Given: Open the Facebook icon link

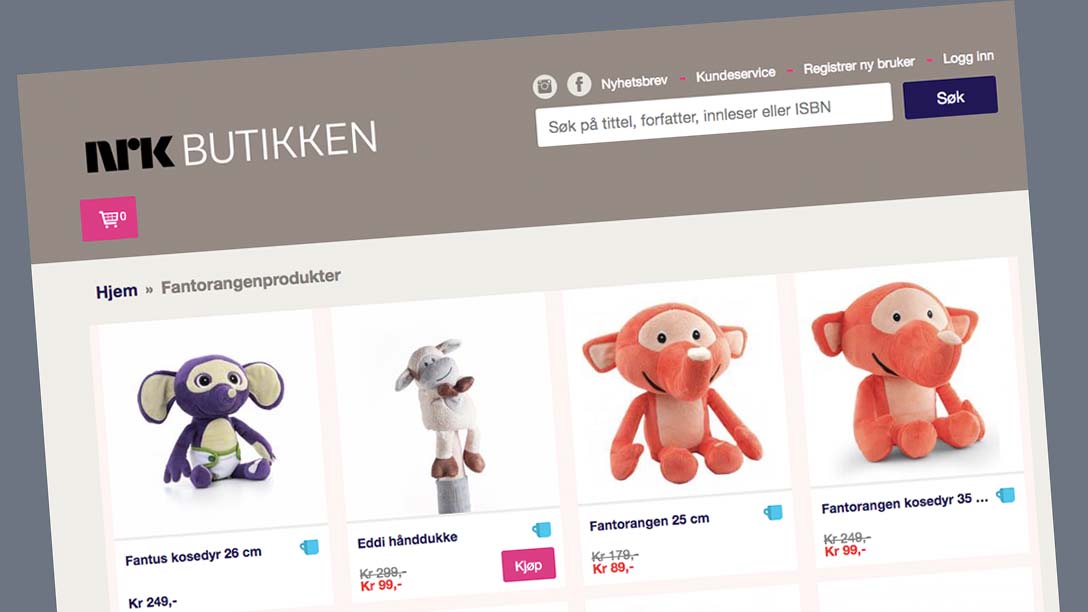Looking at the screenshot, I should click(579, 84).
